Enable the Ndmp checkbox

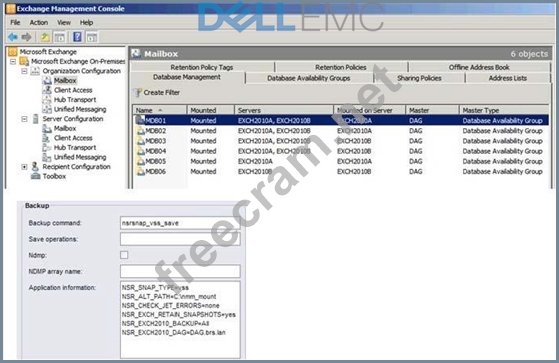pyautogui.click(x=124, y=255)
